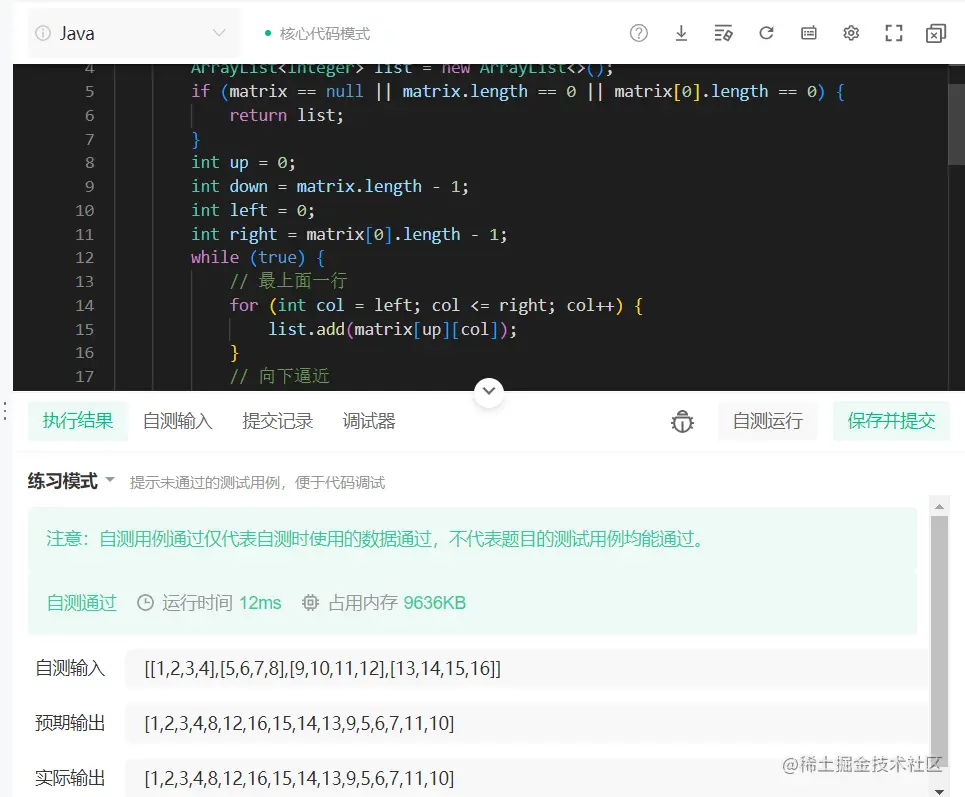Image resolution: width=965 pixels, height=797 pixels.
Task: Click the for-loop line 14
Action: click(x=436, y=305)
